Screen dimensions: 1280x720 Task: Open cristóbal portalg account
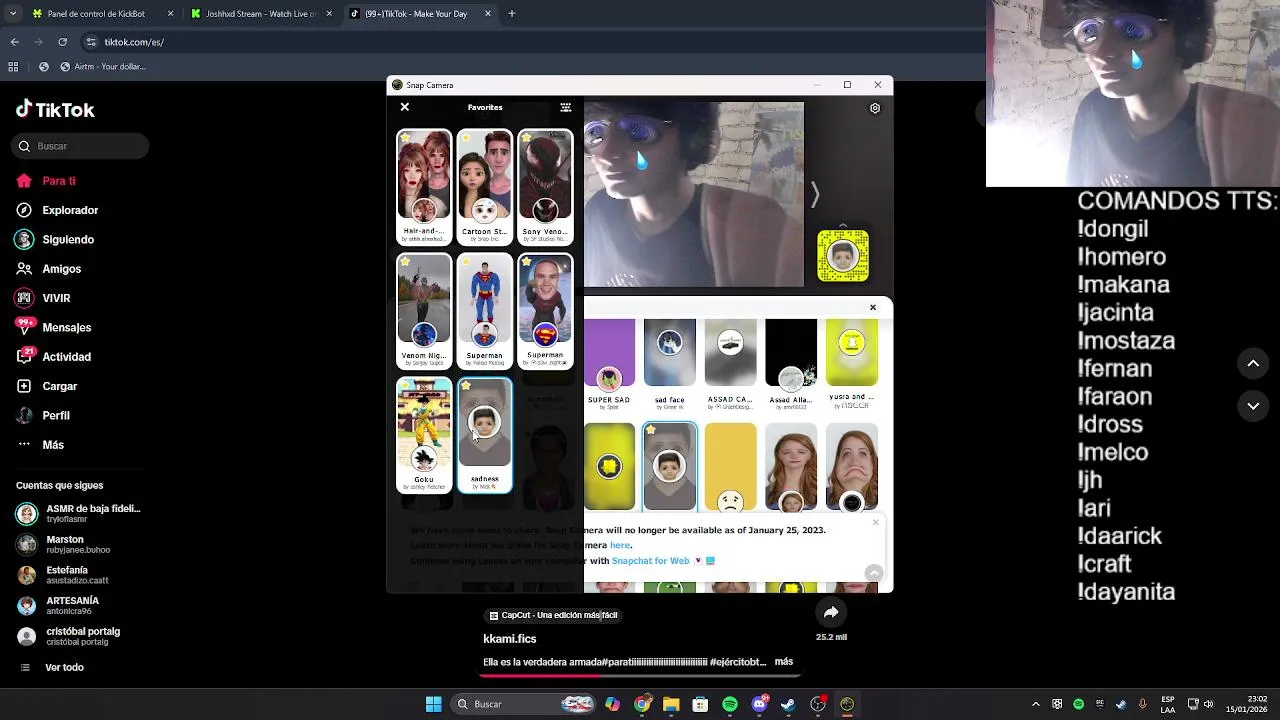tap(68, 636)
